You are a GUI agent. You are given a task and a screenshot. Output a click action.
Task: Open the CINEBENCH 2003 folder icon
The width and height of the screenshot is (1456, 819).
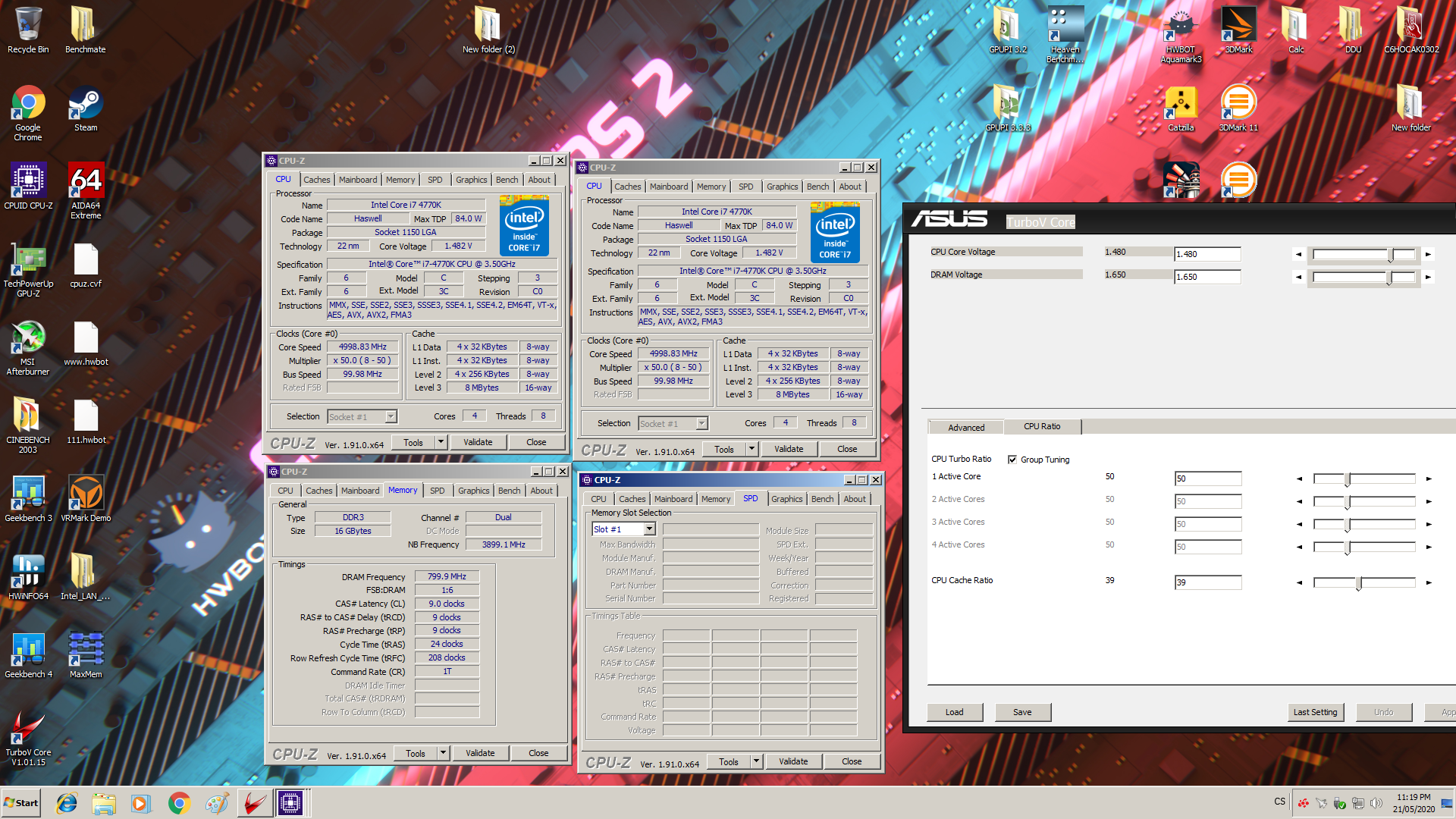[x=28, y=425]
